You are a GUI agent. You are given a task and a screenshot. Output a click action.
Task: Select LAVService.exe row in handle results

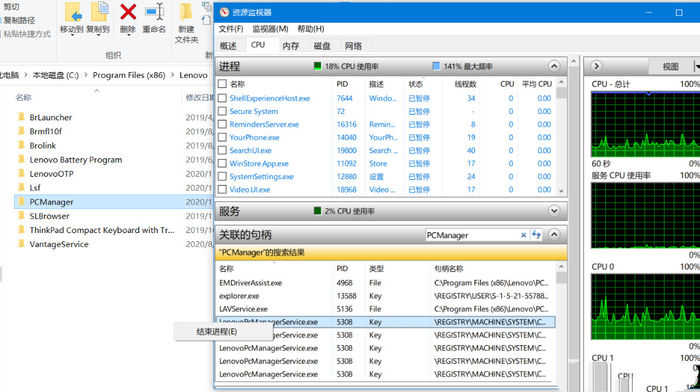386,309
